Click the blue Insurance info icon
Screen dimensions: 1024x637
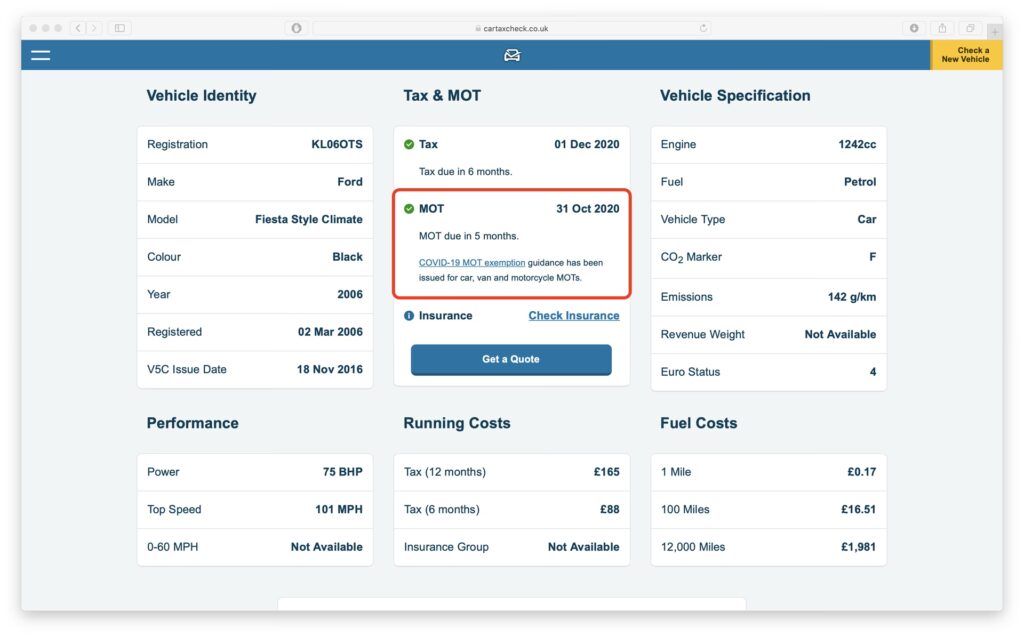tap(409, 316)
